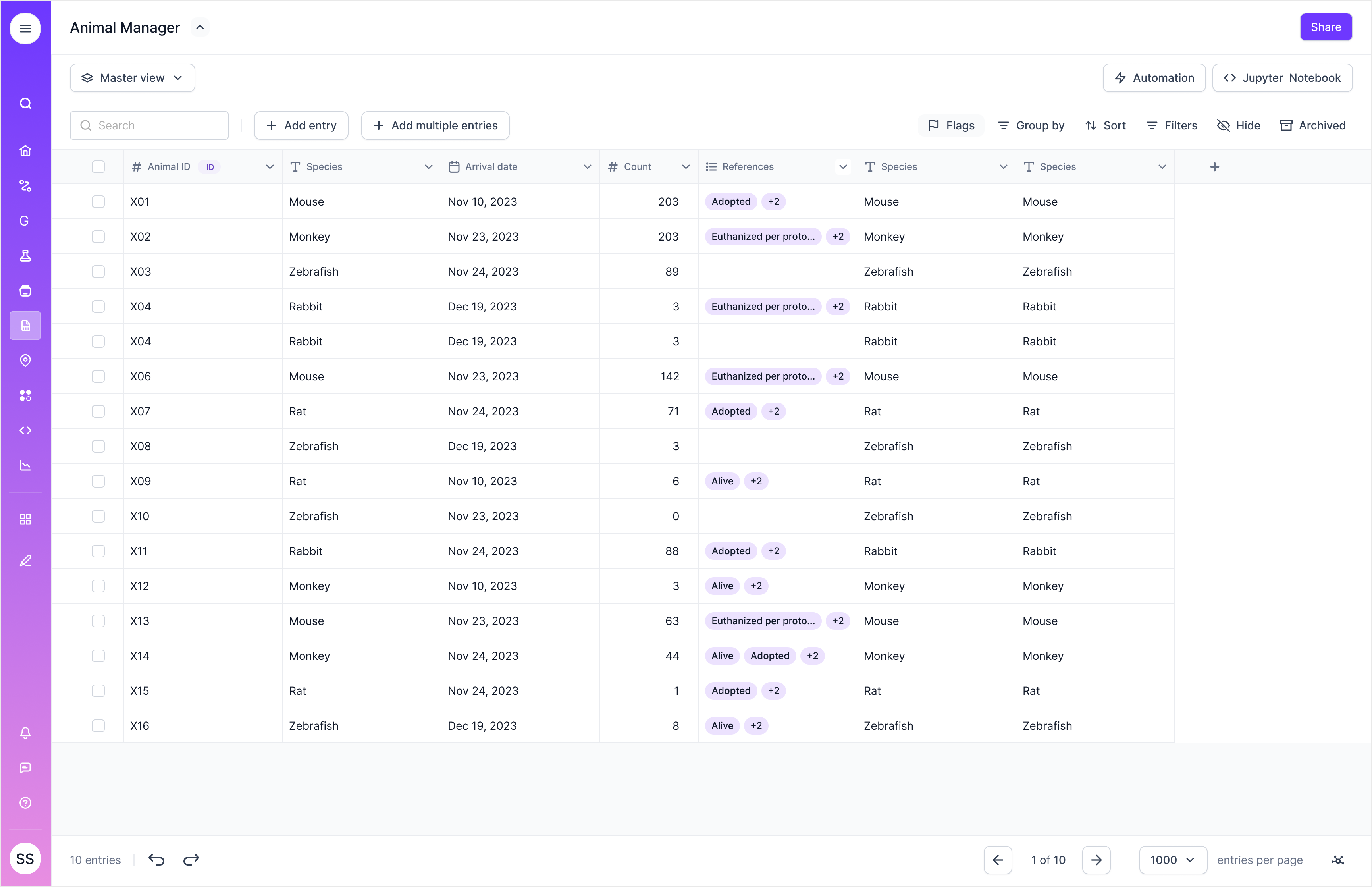The width and height of the screenshot is (1372, 887).
Task: Open the Master view dropdown
Action: click(x=133, y=78)
